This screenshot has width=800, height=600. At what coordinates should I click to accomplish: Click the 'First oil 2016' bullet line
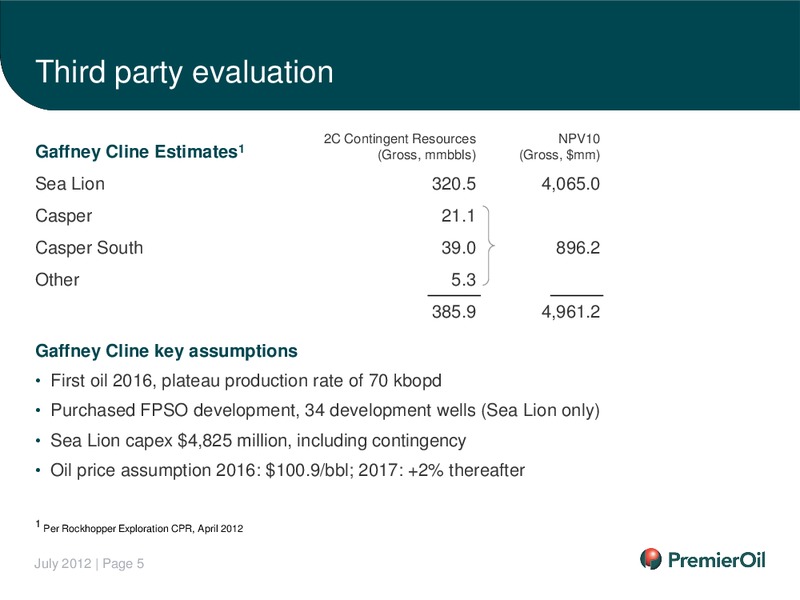click(246, 381)
